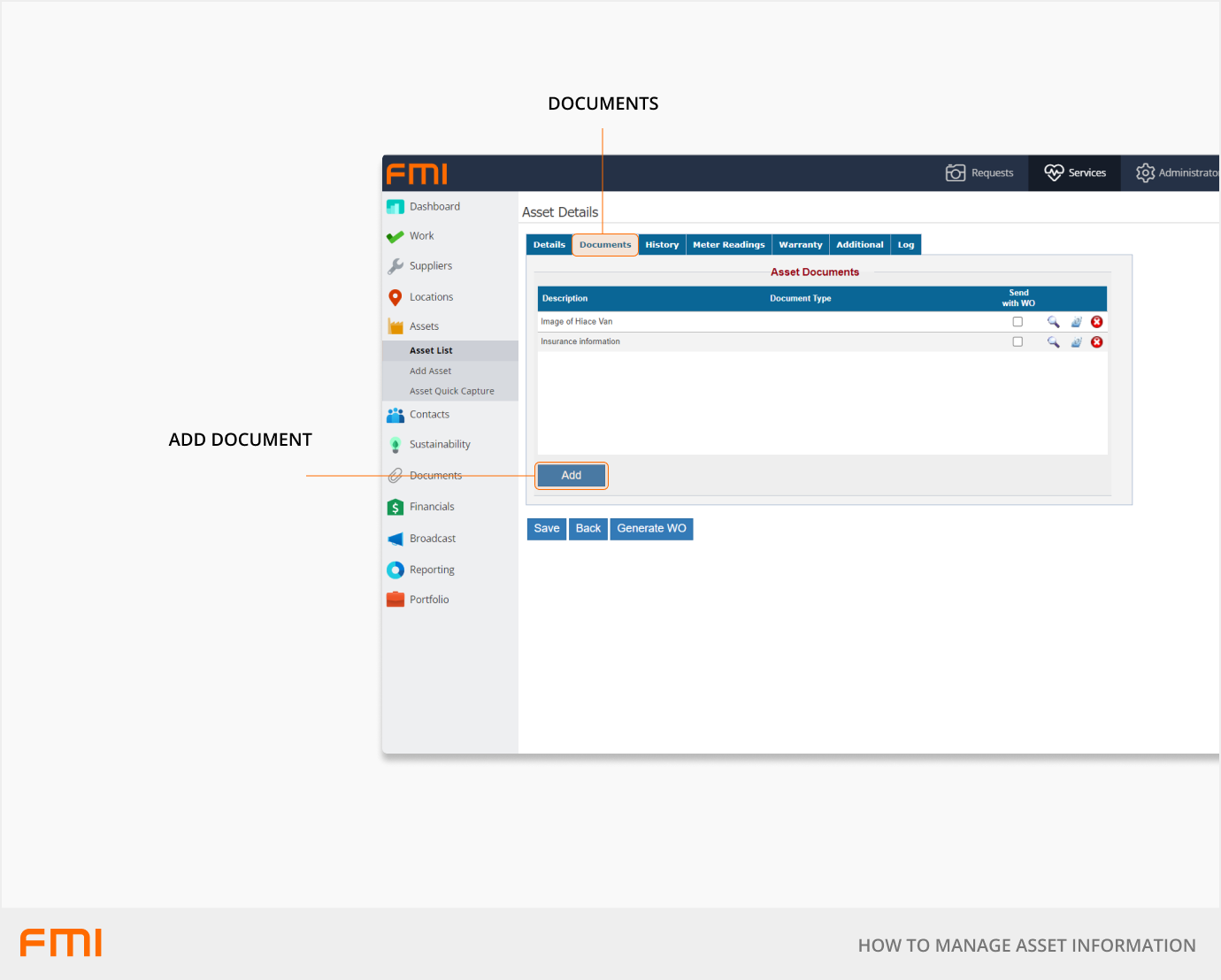Click the FMI logo in app header
The image size is (1221, 980).
[x=417, y=174]
